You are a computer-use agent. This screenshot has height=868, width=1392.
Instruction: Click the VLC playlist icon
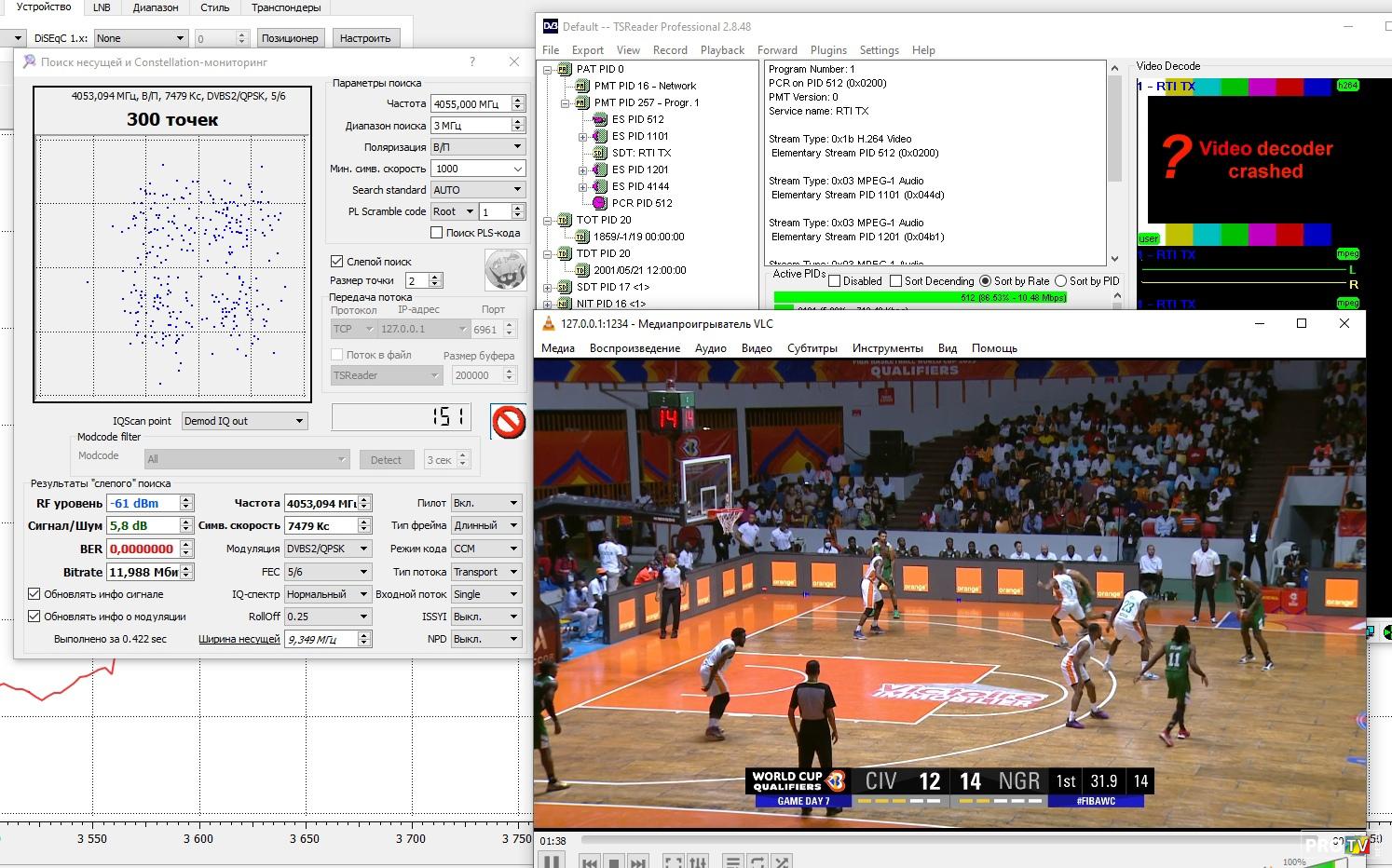pyautogui.click(x=733, y=862)
